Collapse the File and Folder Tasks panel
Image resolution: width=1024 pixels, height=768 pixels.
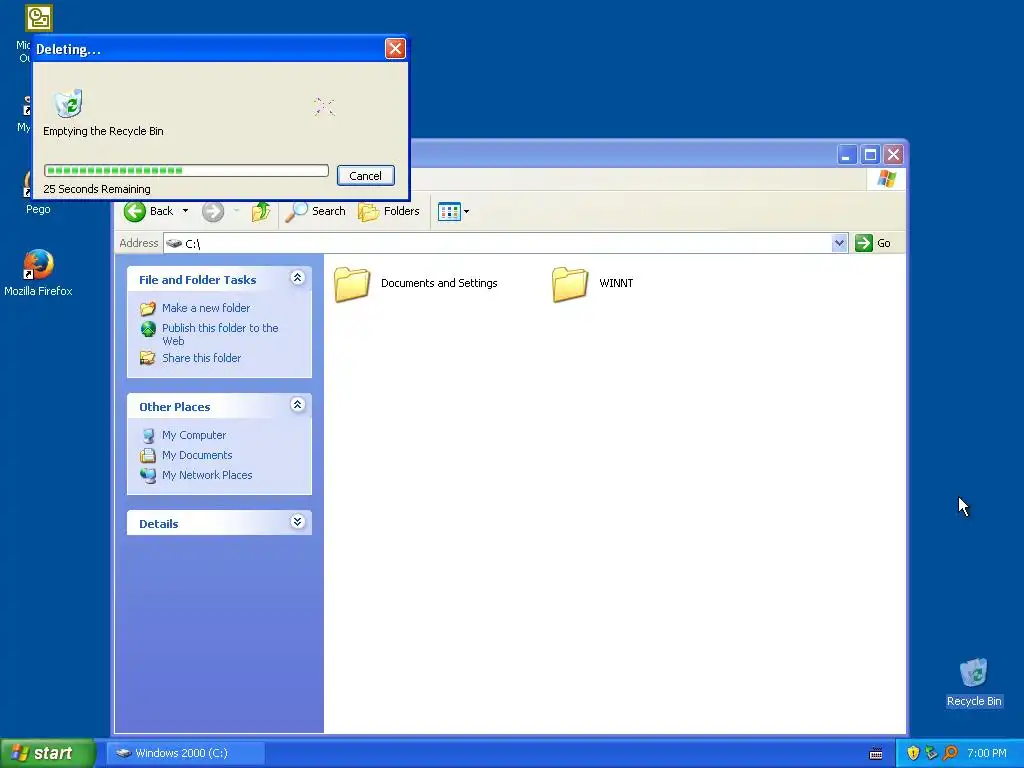(x=297, y=278)
